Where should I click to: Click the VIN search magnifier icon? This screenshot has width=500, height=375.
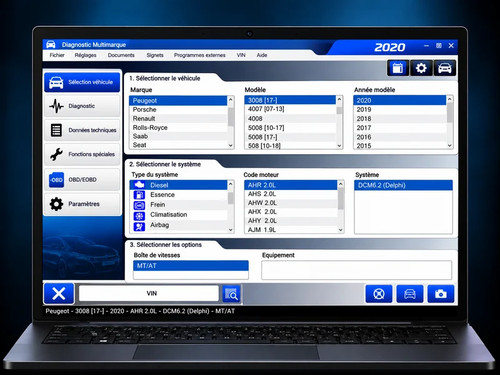point(231,294)
